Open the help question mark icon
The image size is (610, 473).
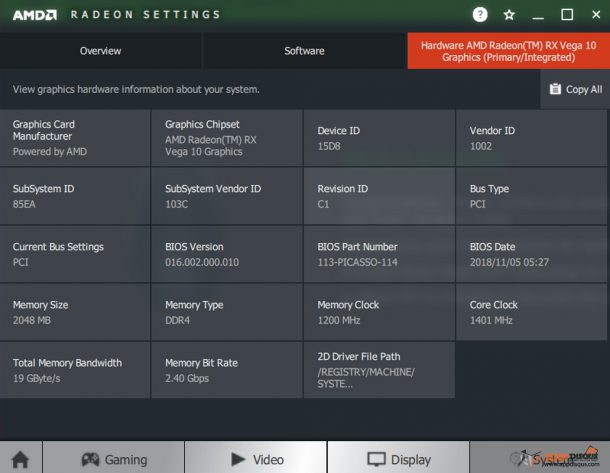click(480, 15)
